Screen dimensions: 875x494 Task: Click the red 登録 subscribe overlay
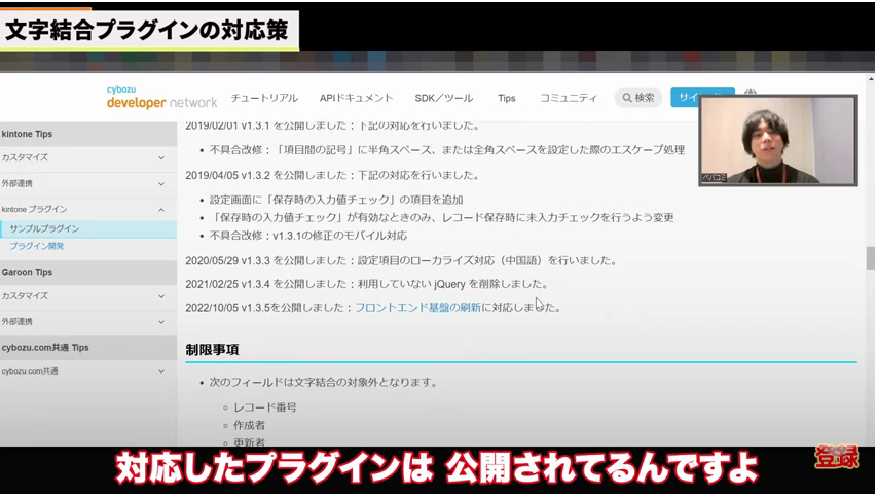(836, 457)
